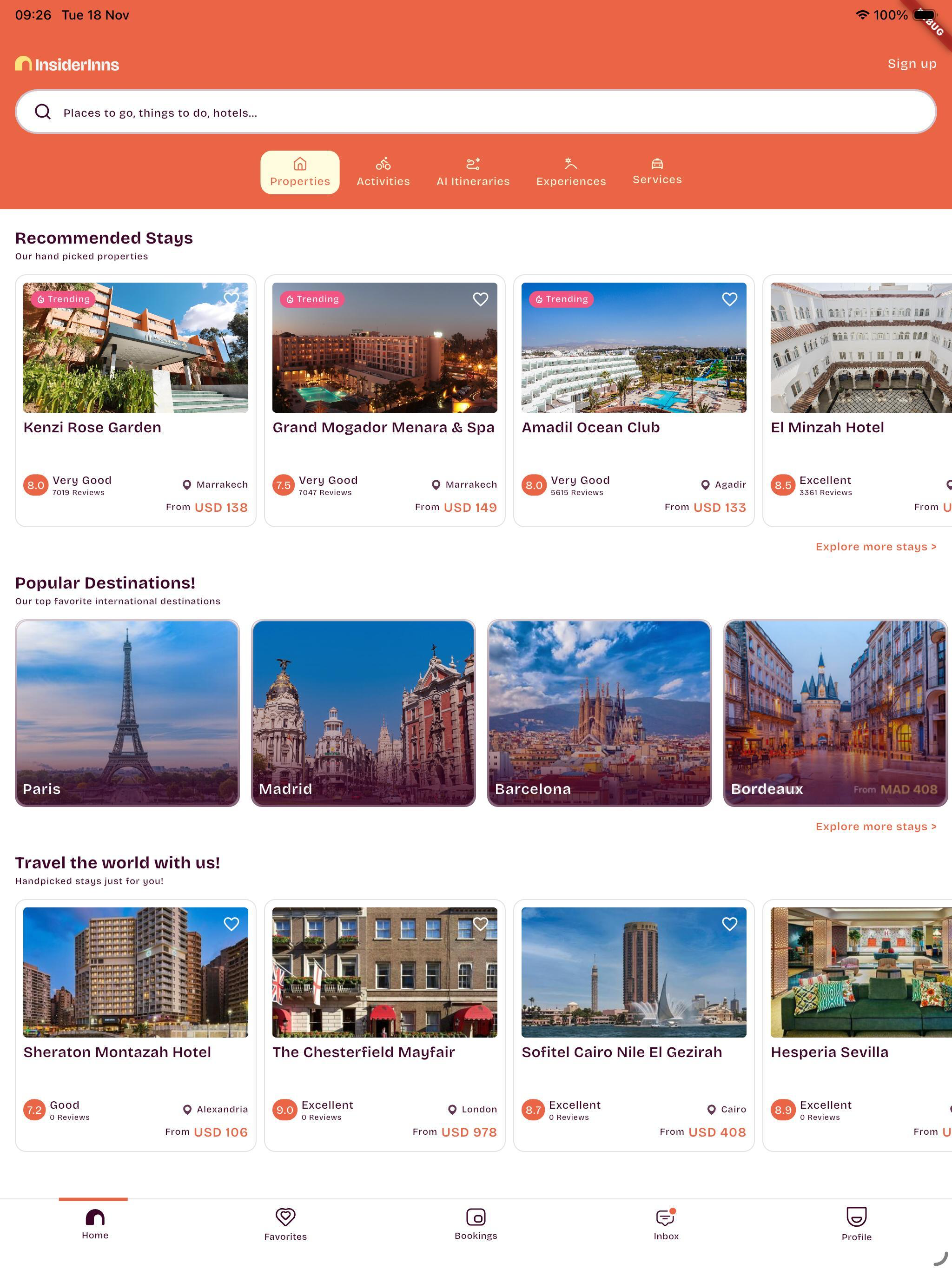
Task: Favorite Grand Mogador Menara & Spa
Action: [481, 298]
